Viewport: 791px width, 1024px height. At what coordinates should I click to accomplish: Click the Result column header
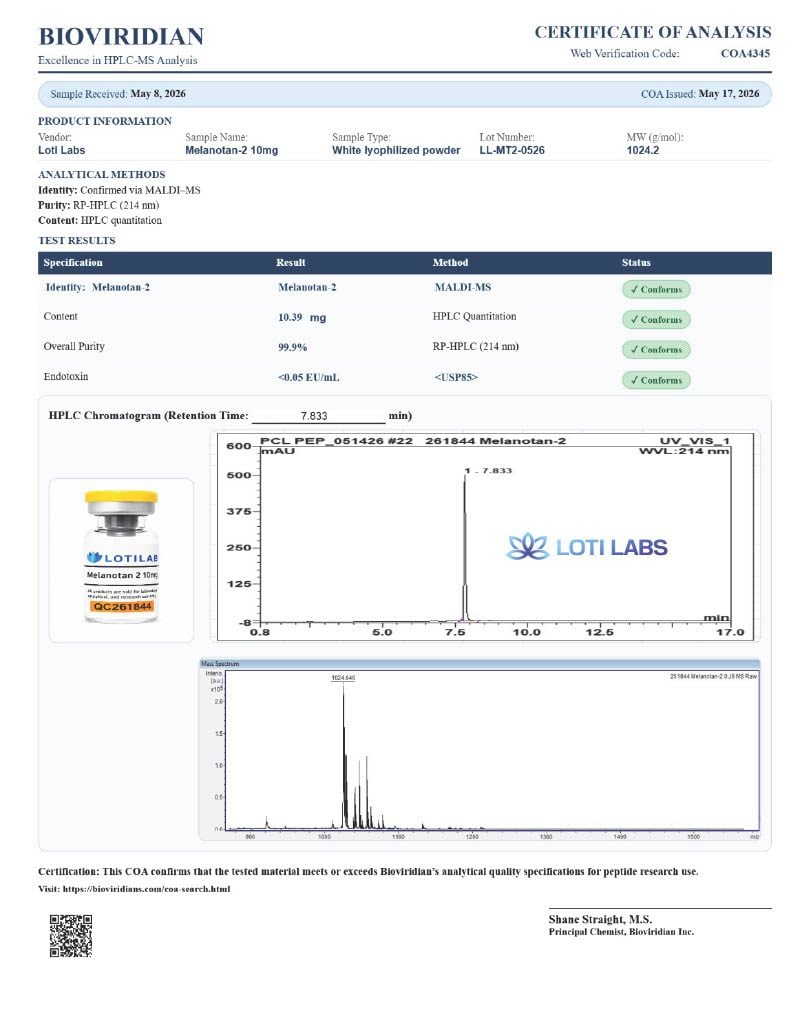(291, 263)
